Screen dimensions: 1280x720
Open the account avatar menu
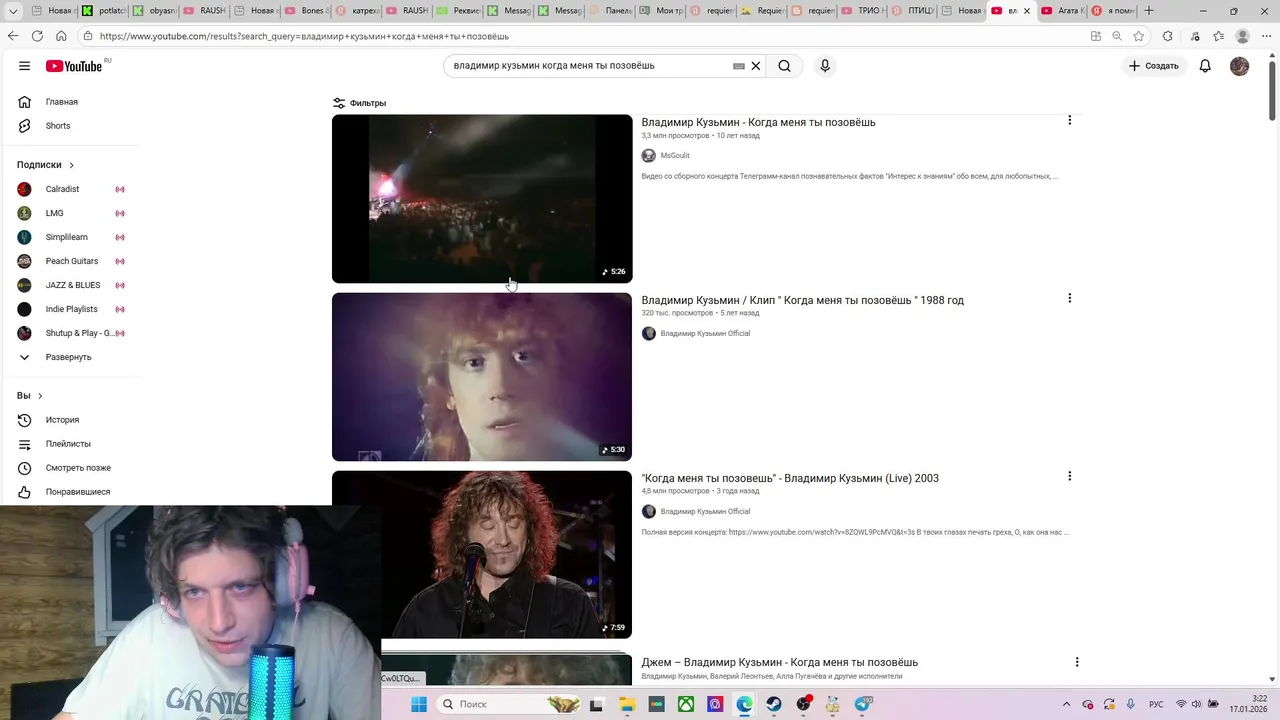click(x=1240, y=66)
